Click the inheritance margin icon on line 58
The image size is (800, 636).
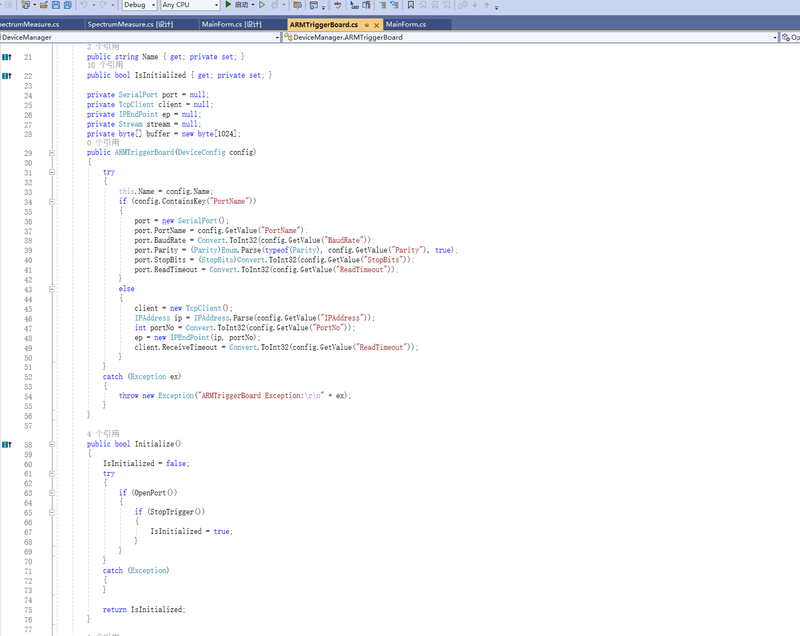point(7,445)
